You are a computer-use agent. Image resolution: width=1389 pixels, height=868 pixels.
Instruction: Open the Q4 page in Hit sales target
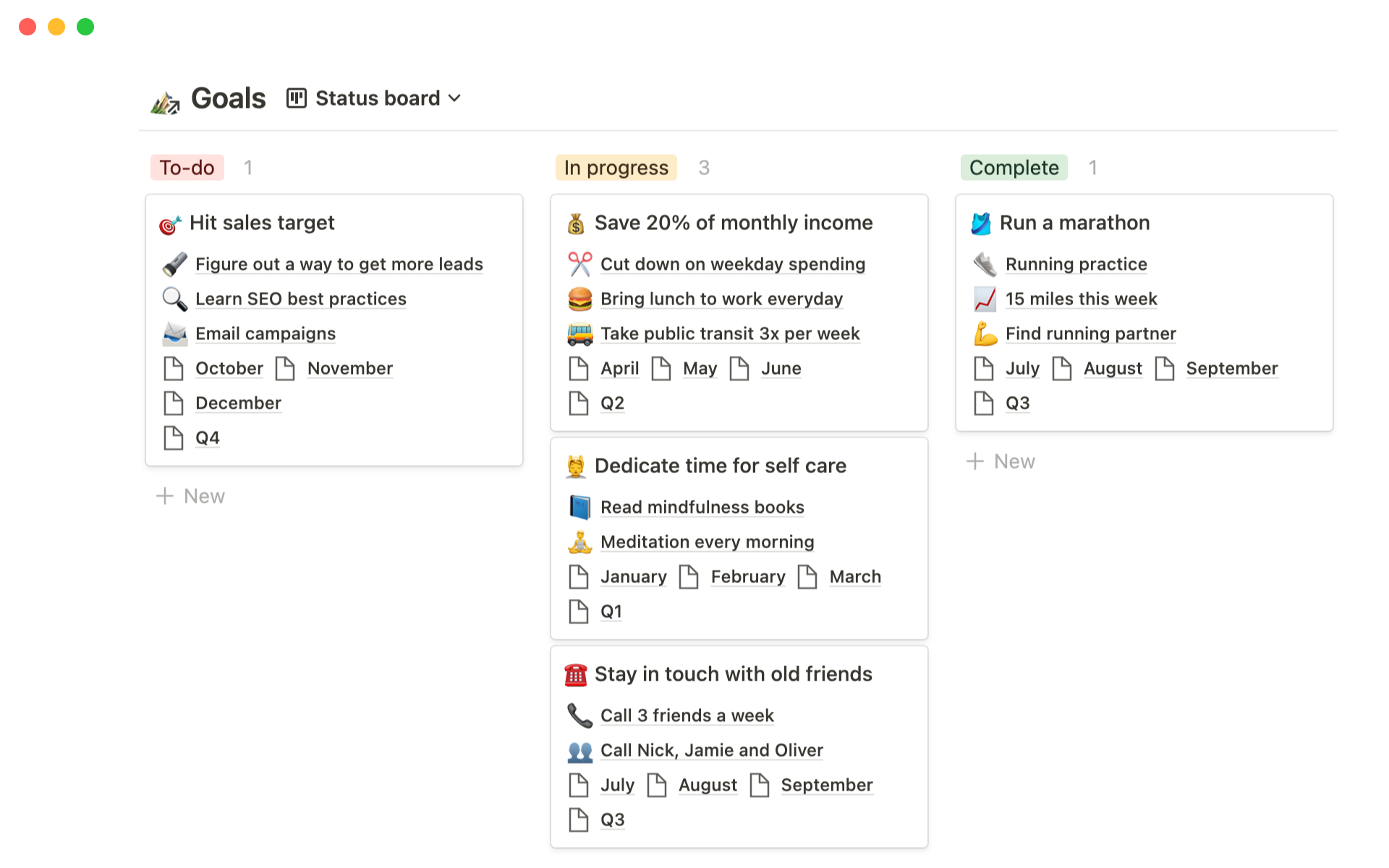tap(207, 438)
